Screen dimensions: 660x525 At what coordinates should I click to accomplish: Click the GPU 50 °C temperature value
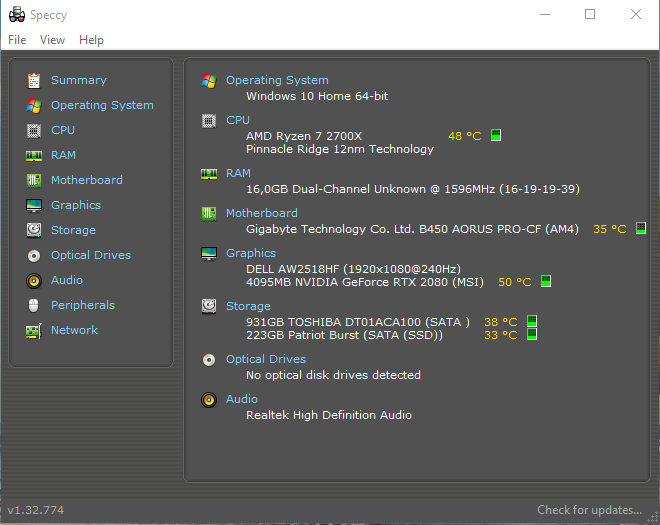click(x=515, y=282)
